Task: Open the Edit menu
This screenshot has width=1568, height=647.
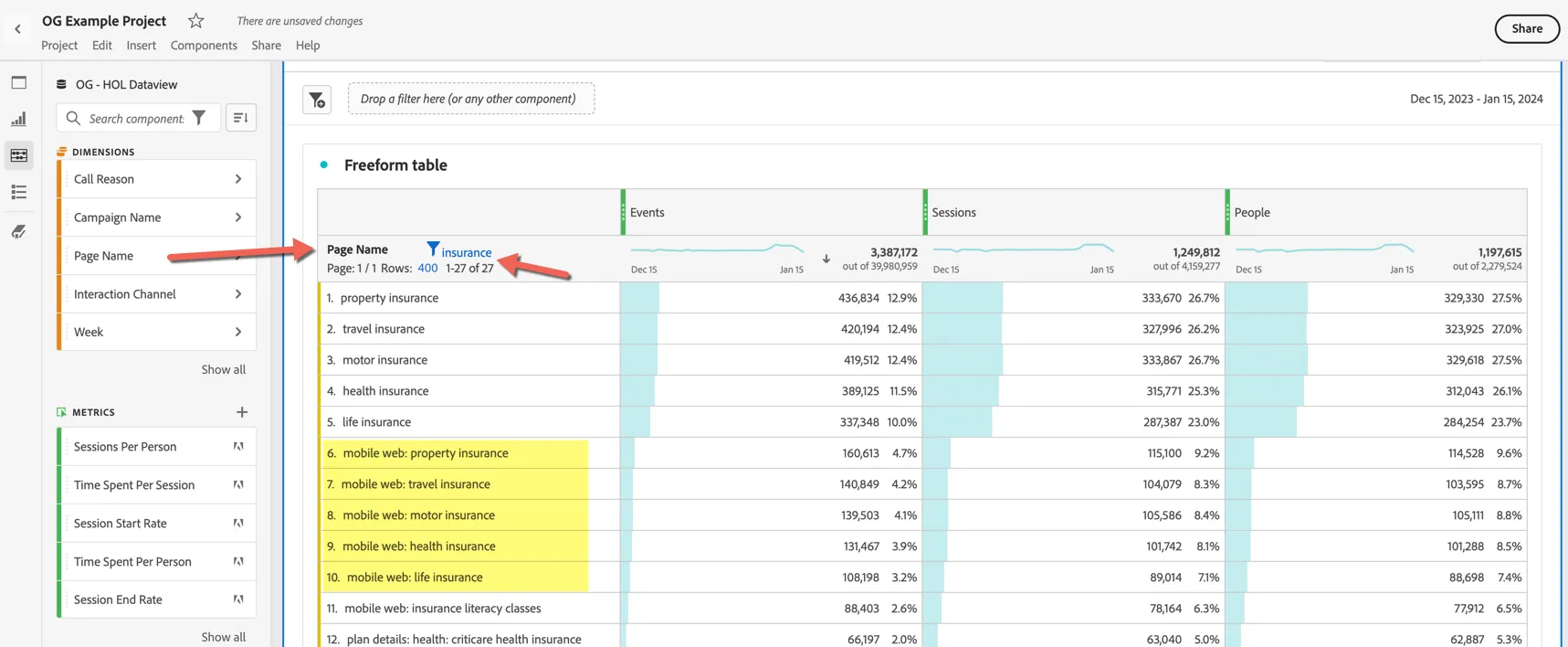Action: point(102,46)
